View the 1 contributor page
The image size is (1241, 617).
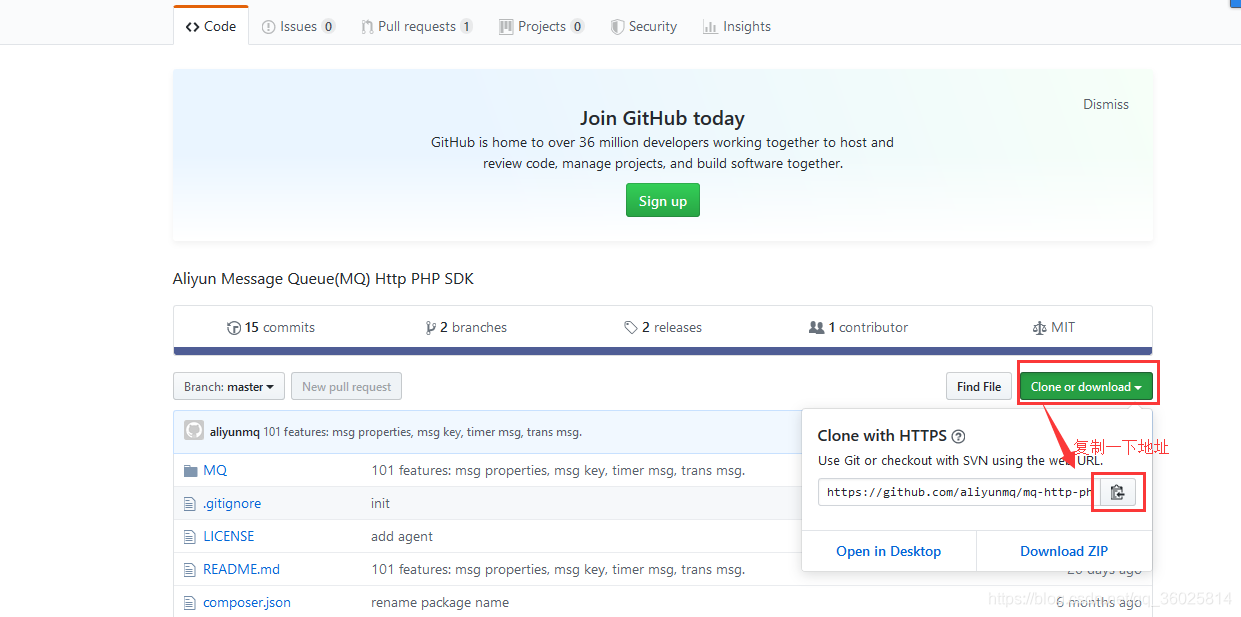tap(858, 327)
